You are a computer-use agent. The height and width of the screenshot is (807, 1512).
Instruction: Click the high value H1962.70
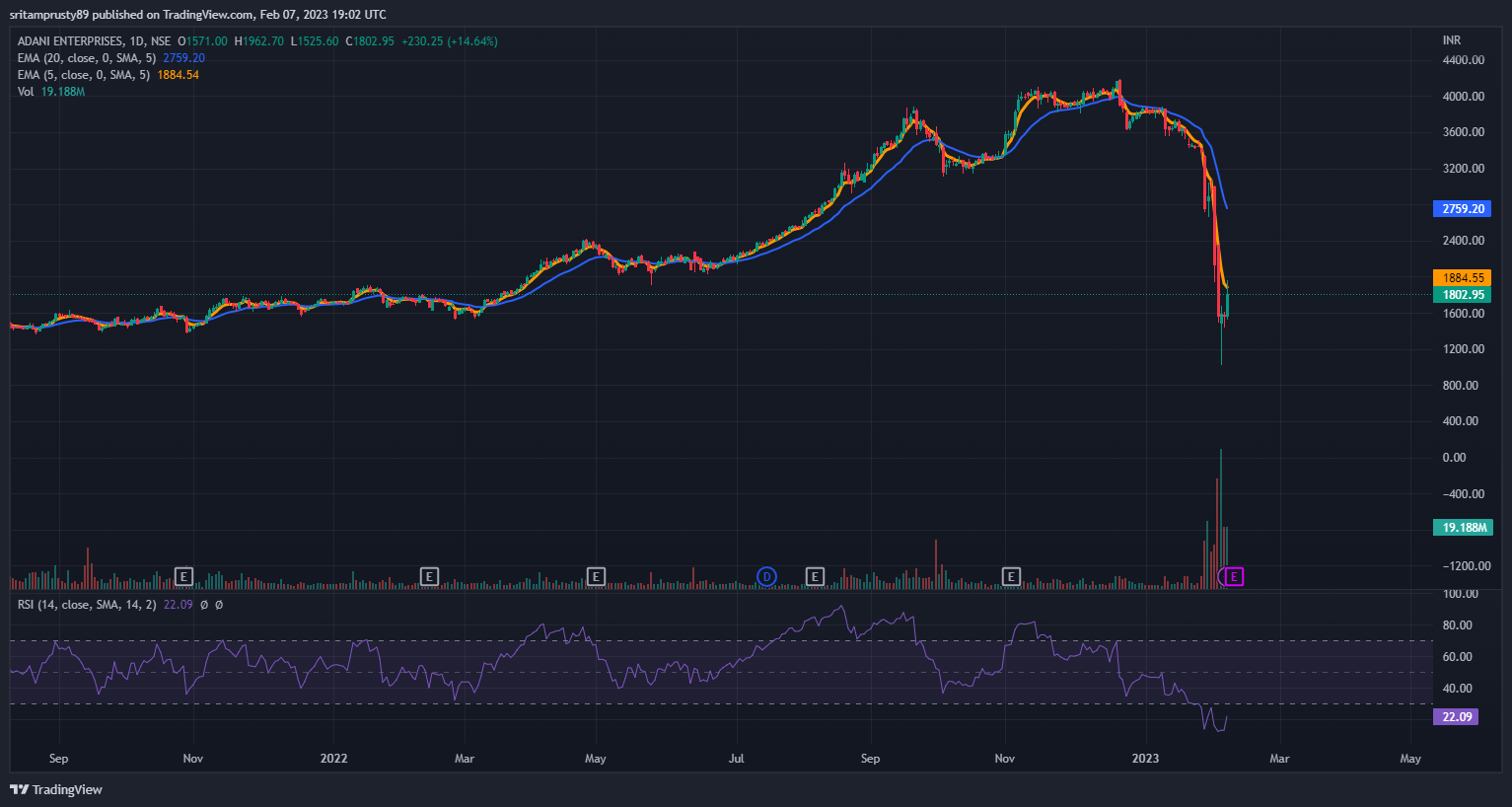(x=259, y=41)
